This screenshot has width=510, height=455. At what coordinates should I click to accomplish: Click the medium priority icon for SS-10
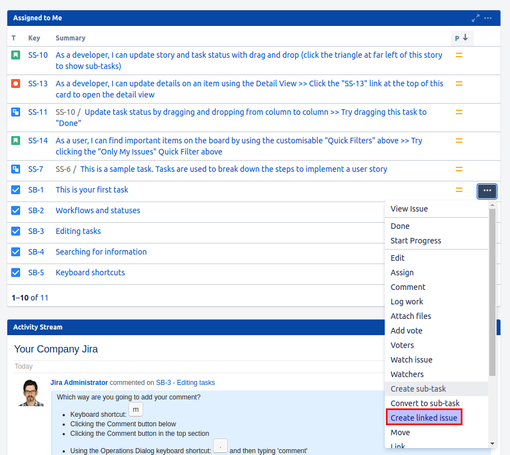[459, 55]
